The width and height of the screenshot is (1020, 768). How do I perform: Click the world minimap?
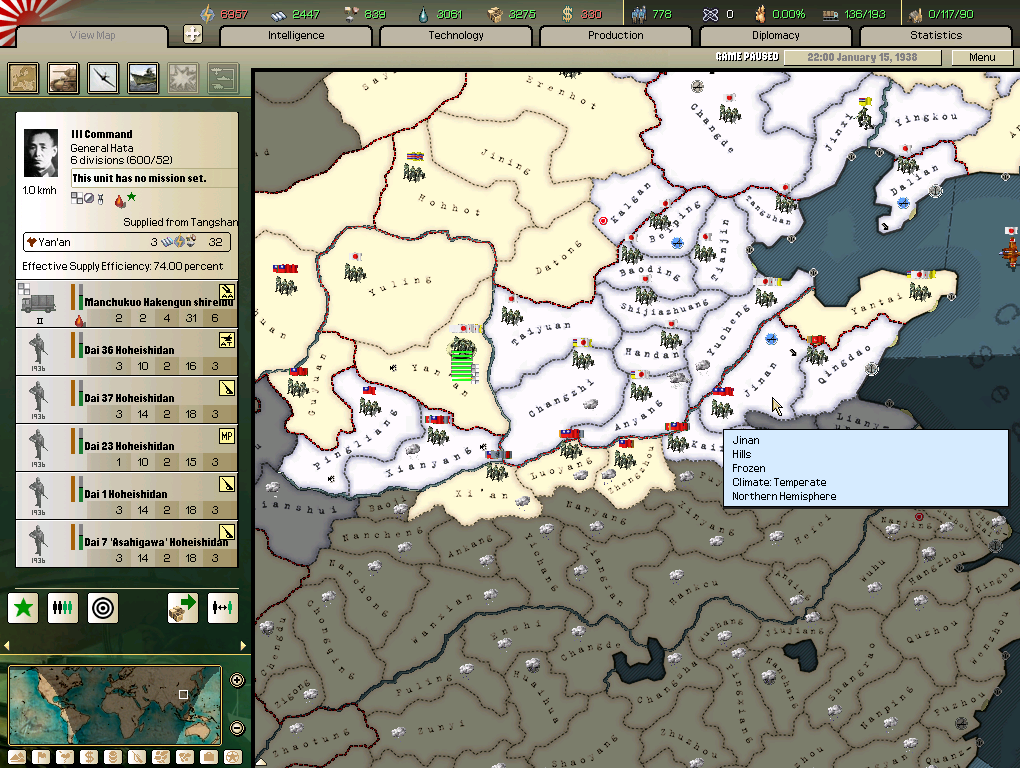115,705
